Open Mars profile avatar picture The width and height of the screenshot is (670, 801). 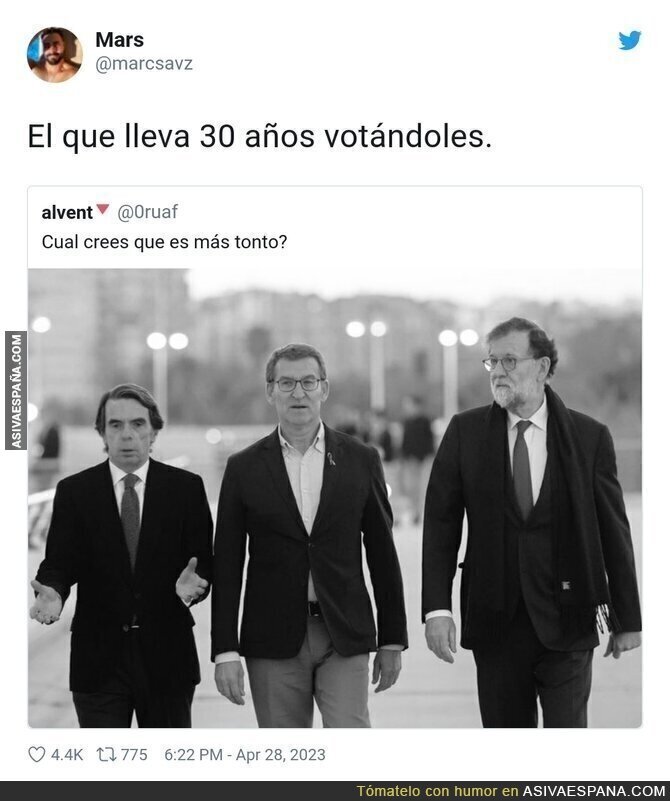pyautogui.click(x=55, y=55)
